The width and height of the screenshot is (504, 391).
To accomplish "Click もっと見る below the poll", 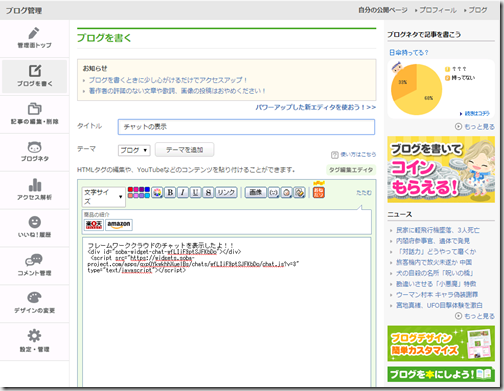I will (479, 127).
